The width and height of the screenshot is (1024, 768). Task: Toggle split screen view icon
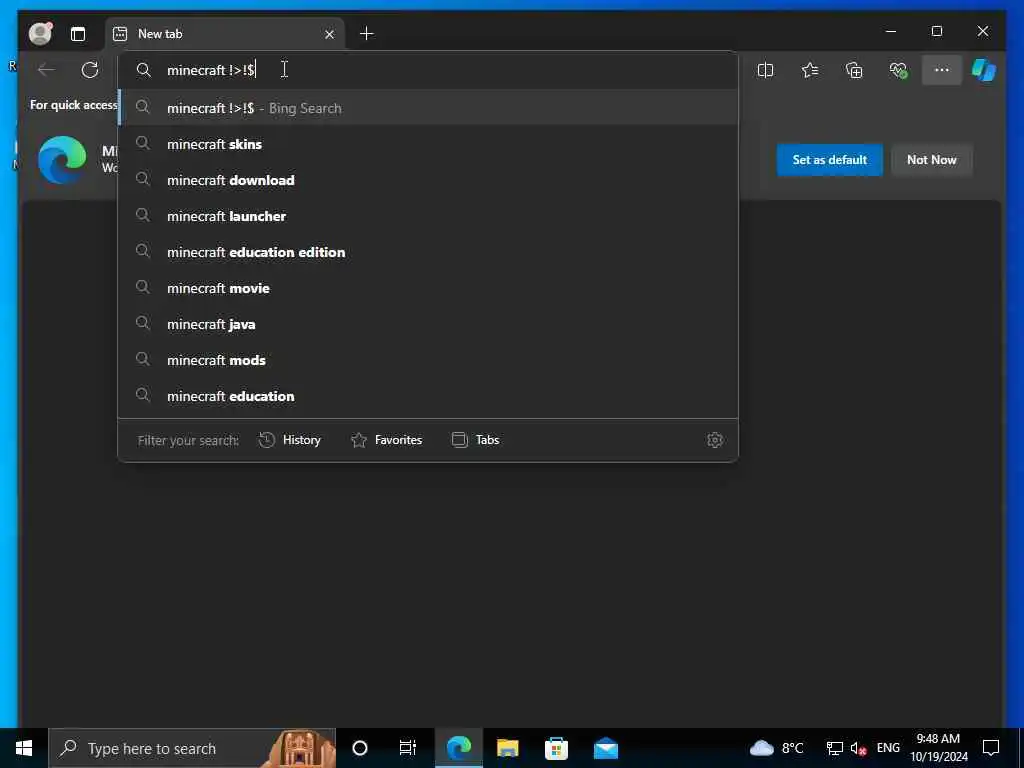pyautogui.click(x=765, y=70)
